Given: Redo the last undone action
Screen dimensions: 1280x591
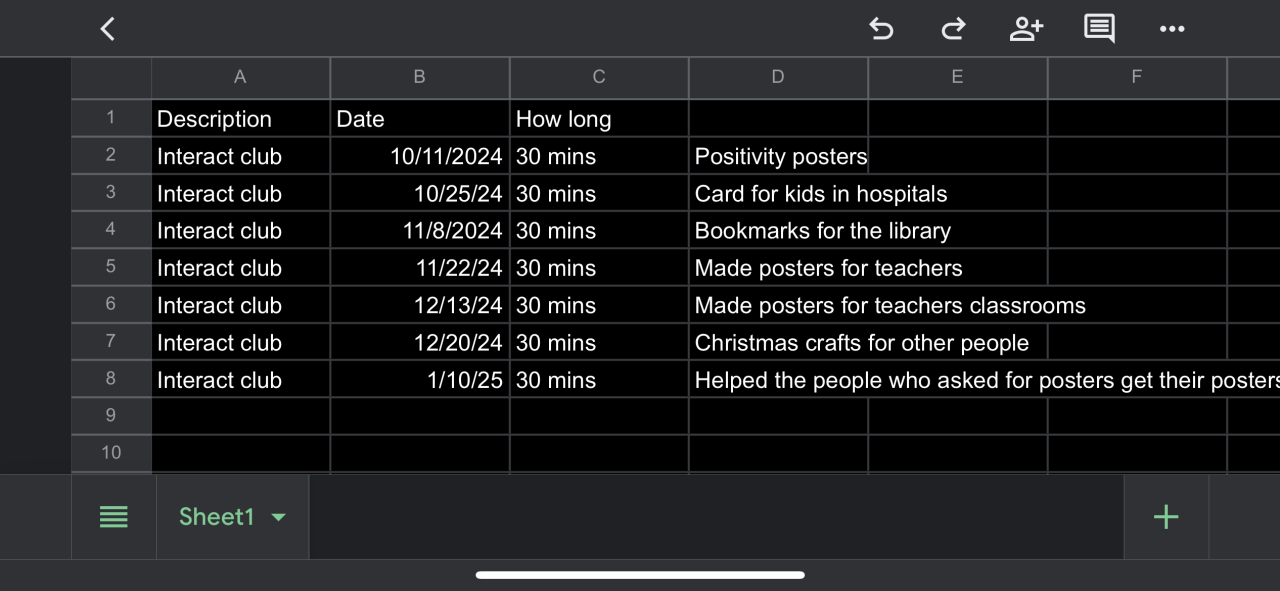Looking at the screenshot, I should coord(953,29).
